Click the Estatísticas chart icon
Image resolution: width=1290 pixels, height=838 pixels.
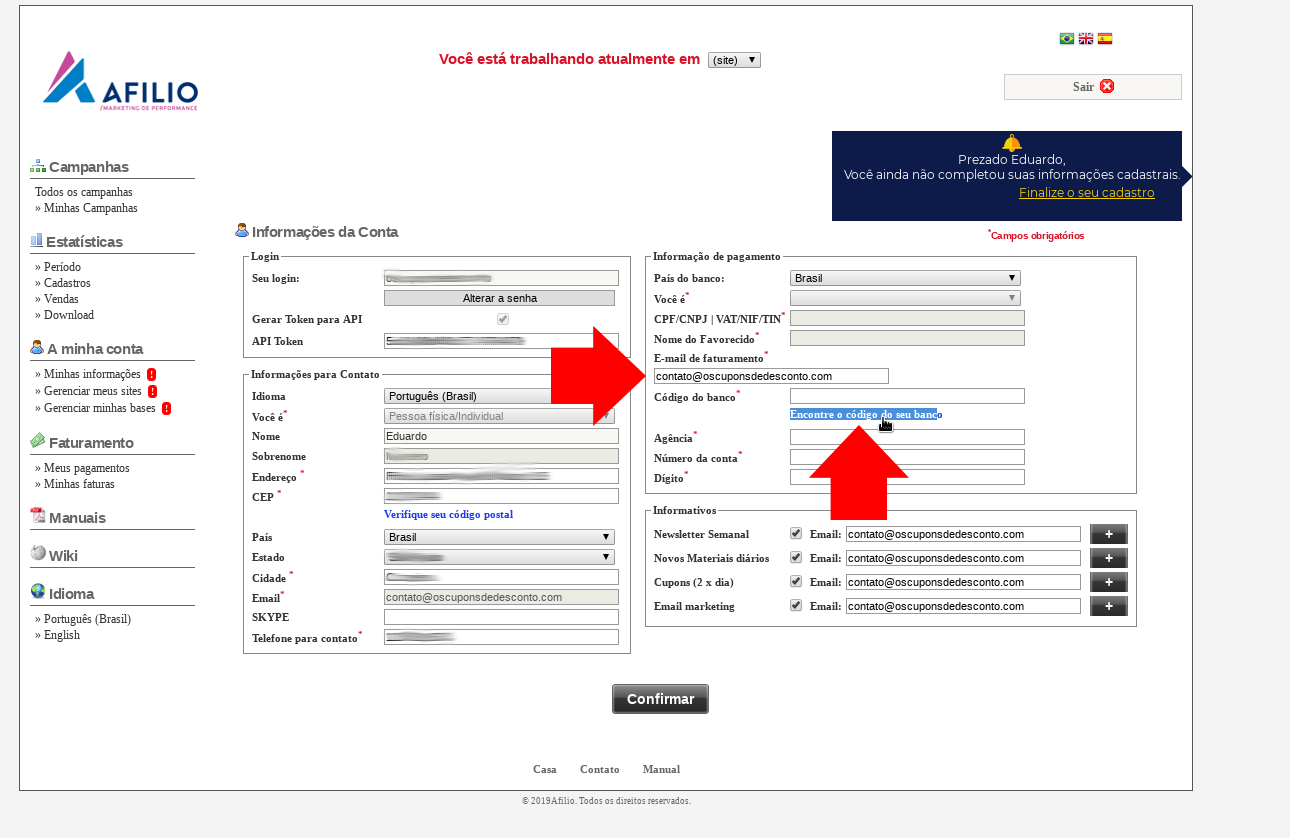click(x=37, y=240)
